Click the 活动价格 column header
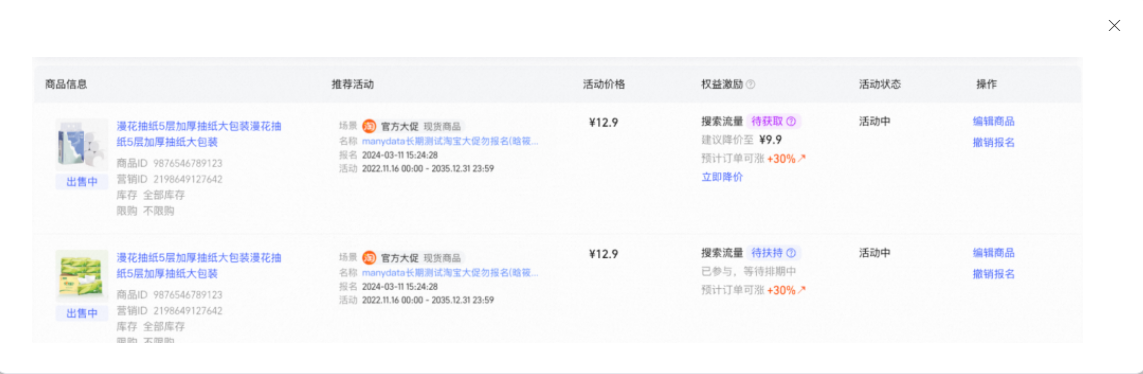The height and width of the screenshot is (374, 1143). (x=604, y=84)
